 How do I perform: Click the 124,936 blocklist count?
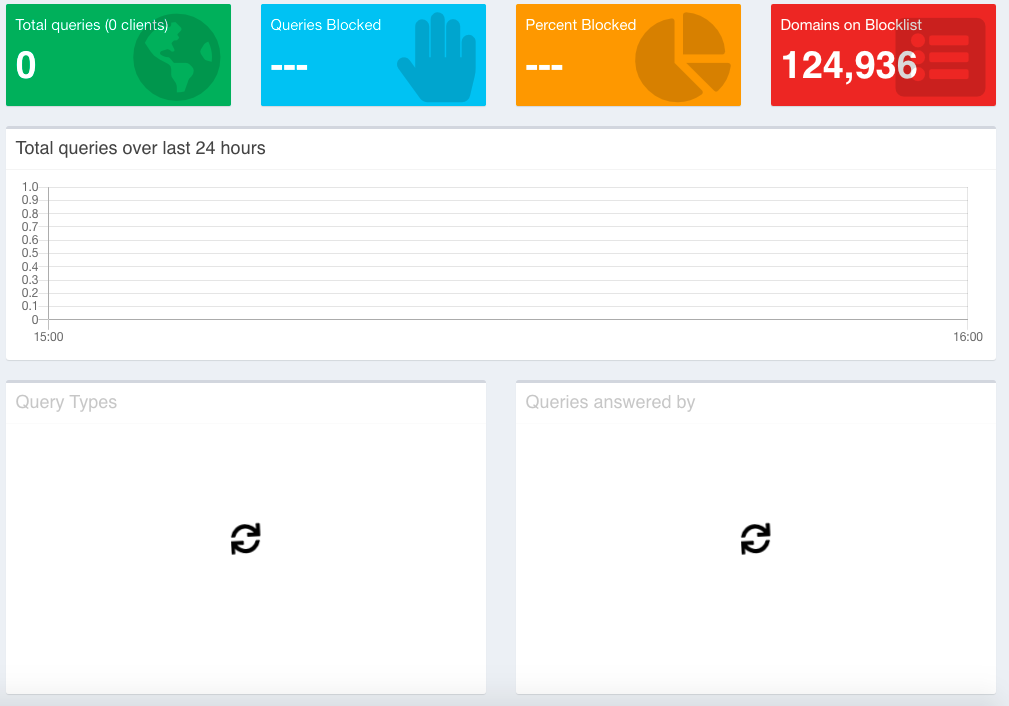point(849,66)
